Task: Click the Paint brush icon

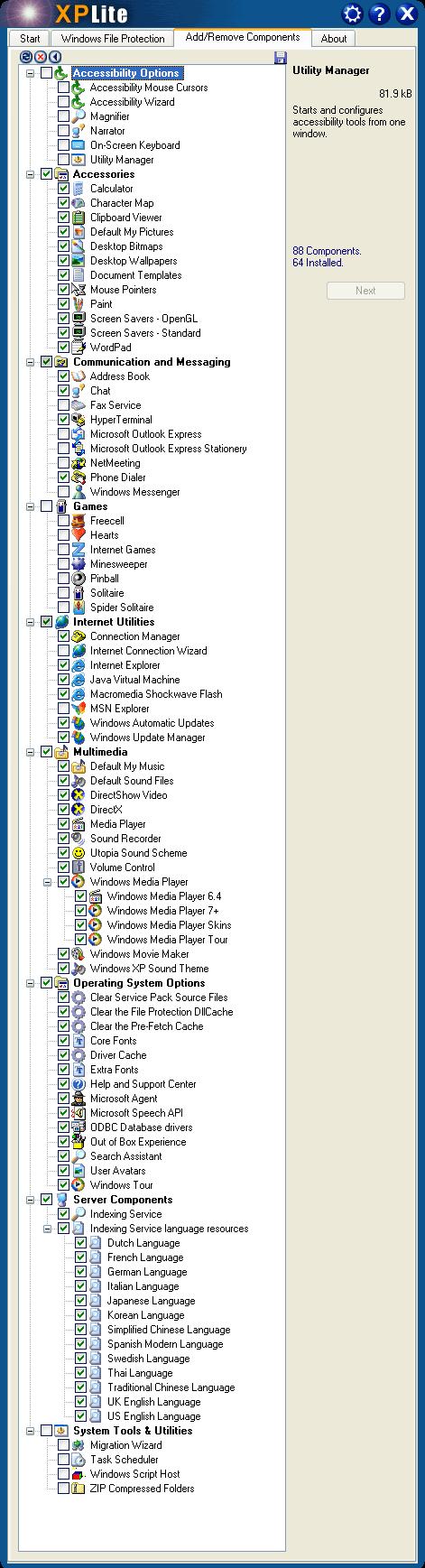Action: (79, 304)
